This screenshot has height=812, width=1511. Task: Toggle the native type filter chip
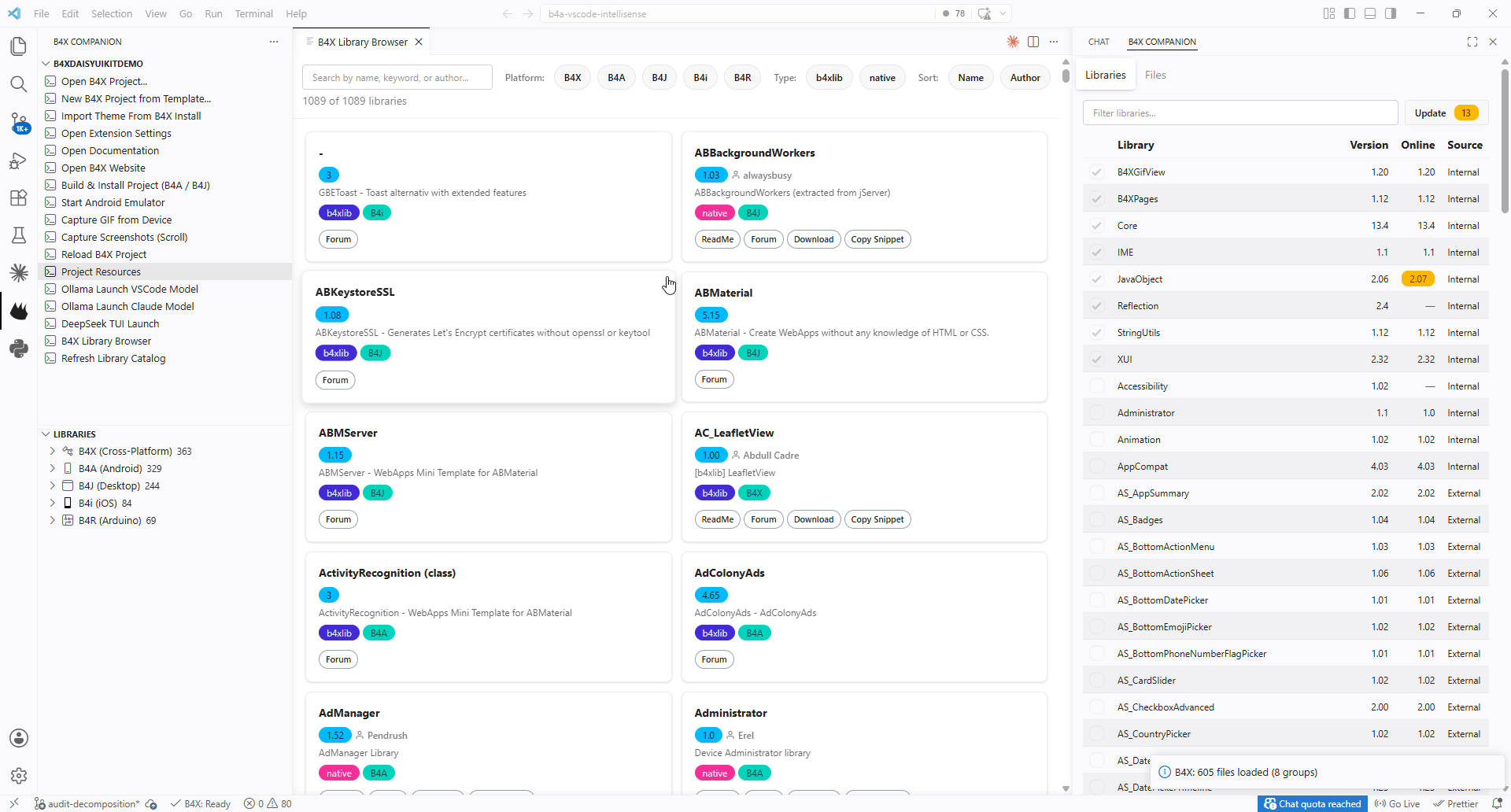tap(882, 78)
